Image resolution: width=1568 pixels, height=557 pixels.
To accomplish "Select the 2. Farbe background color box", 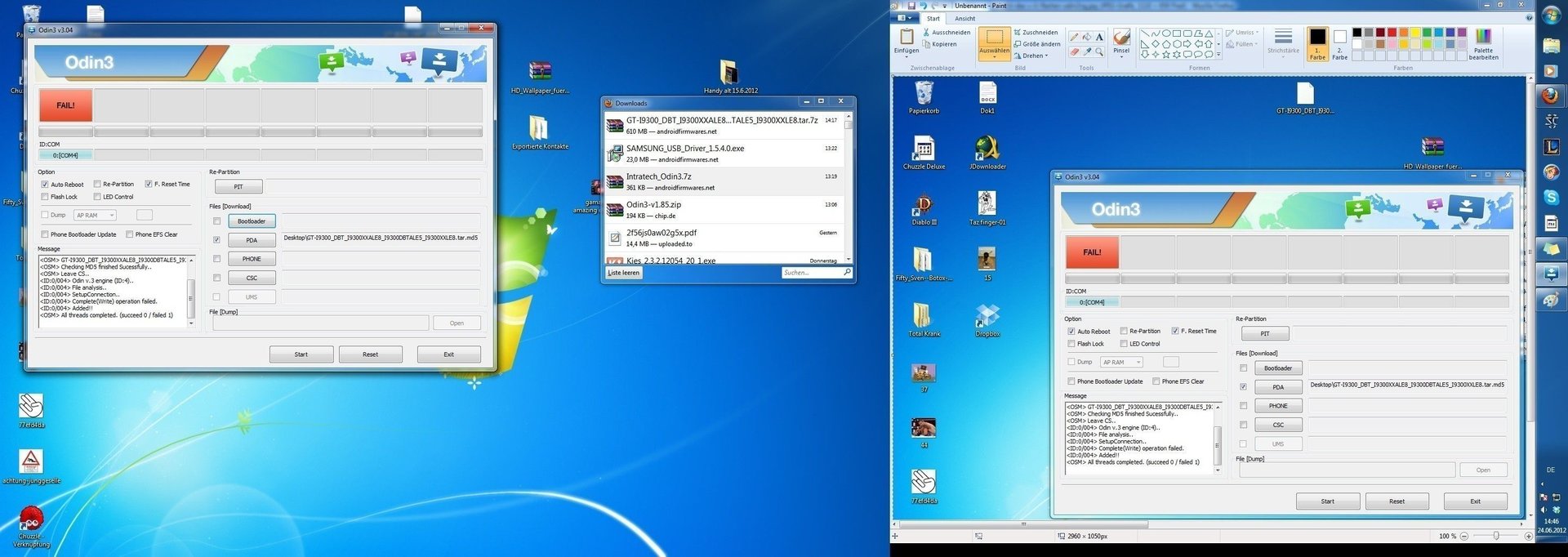I will tap(1340, 45).
